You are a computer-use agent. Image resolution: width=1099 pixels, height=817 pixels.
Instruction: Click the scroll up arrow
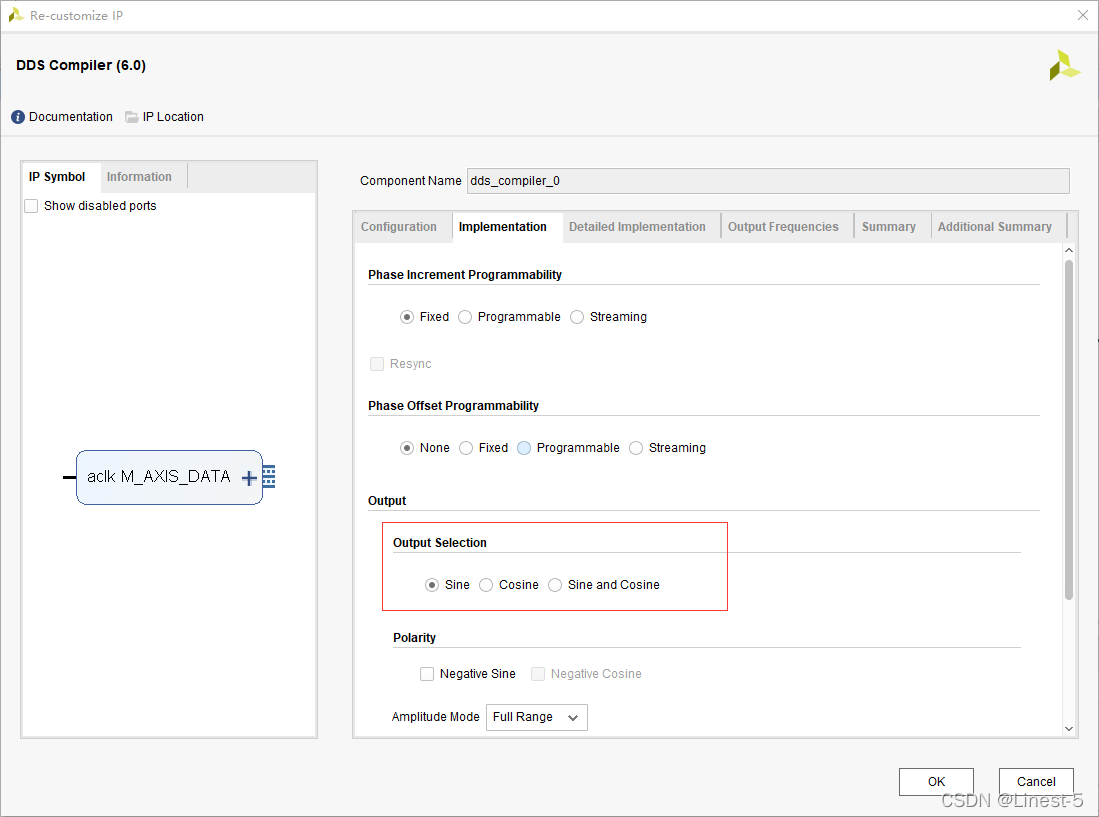1069,250
